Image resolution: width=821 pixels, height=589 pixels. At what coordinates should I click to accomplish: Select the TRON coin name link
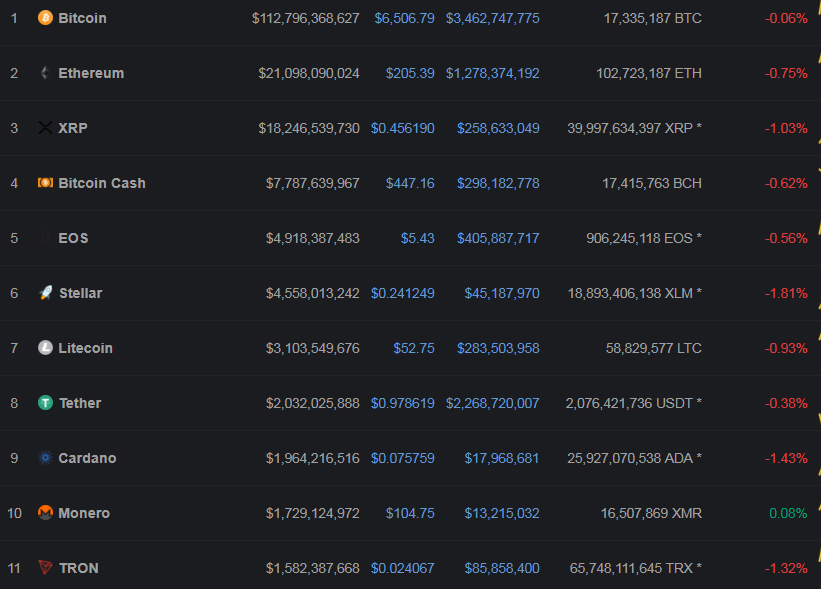pyautogui.click(x=78, y=568)
